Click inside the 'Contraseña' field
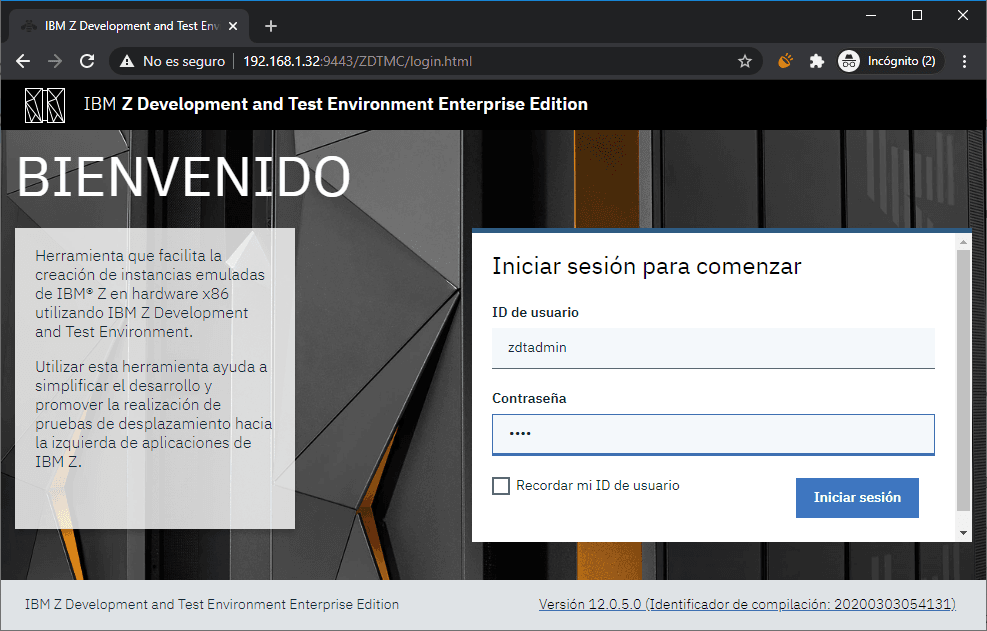Viewport: 987px width, 631px height. click(x=713, y=434)
